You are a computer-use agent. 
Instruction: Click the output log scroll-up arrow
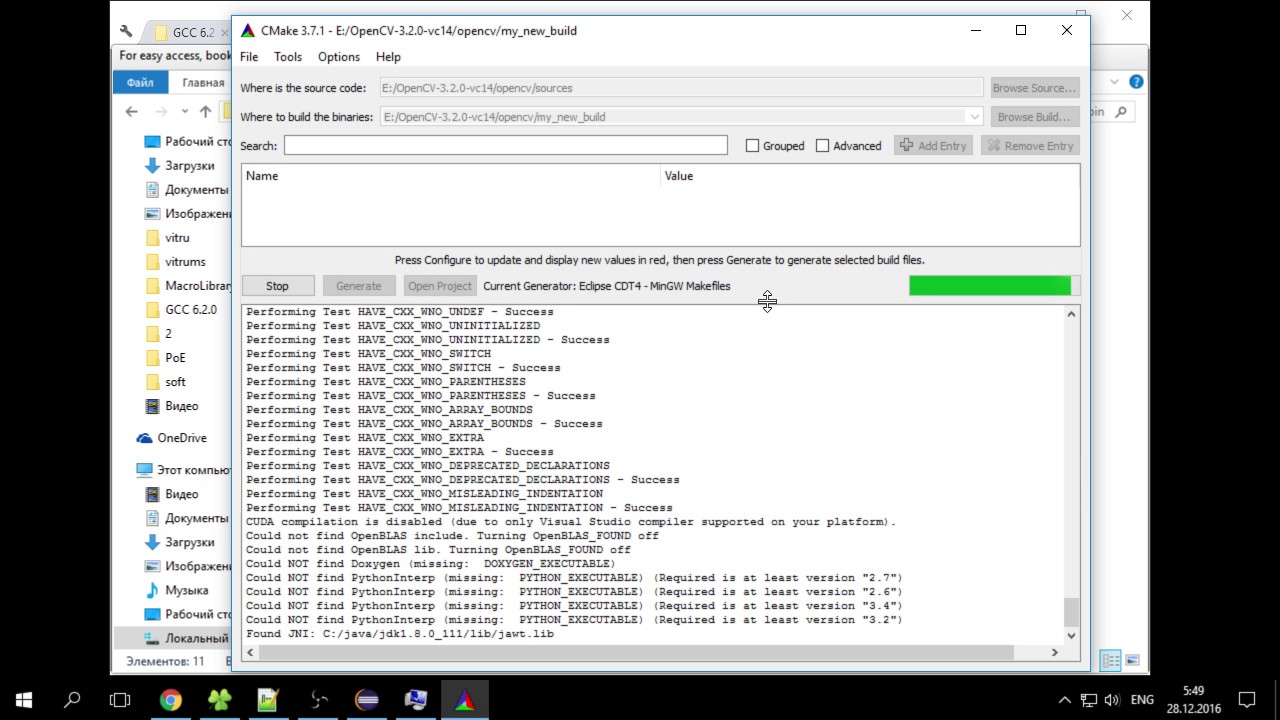1071,314
